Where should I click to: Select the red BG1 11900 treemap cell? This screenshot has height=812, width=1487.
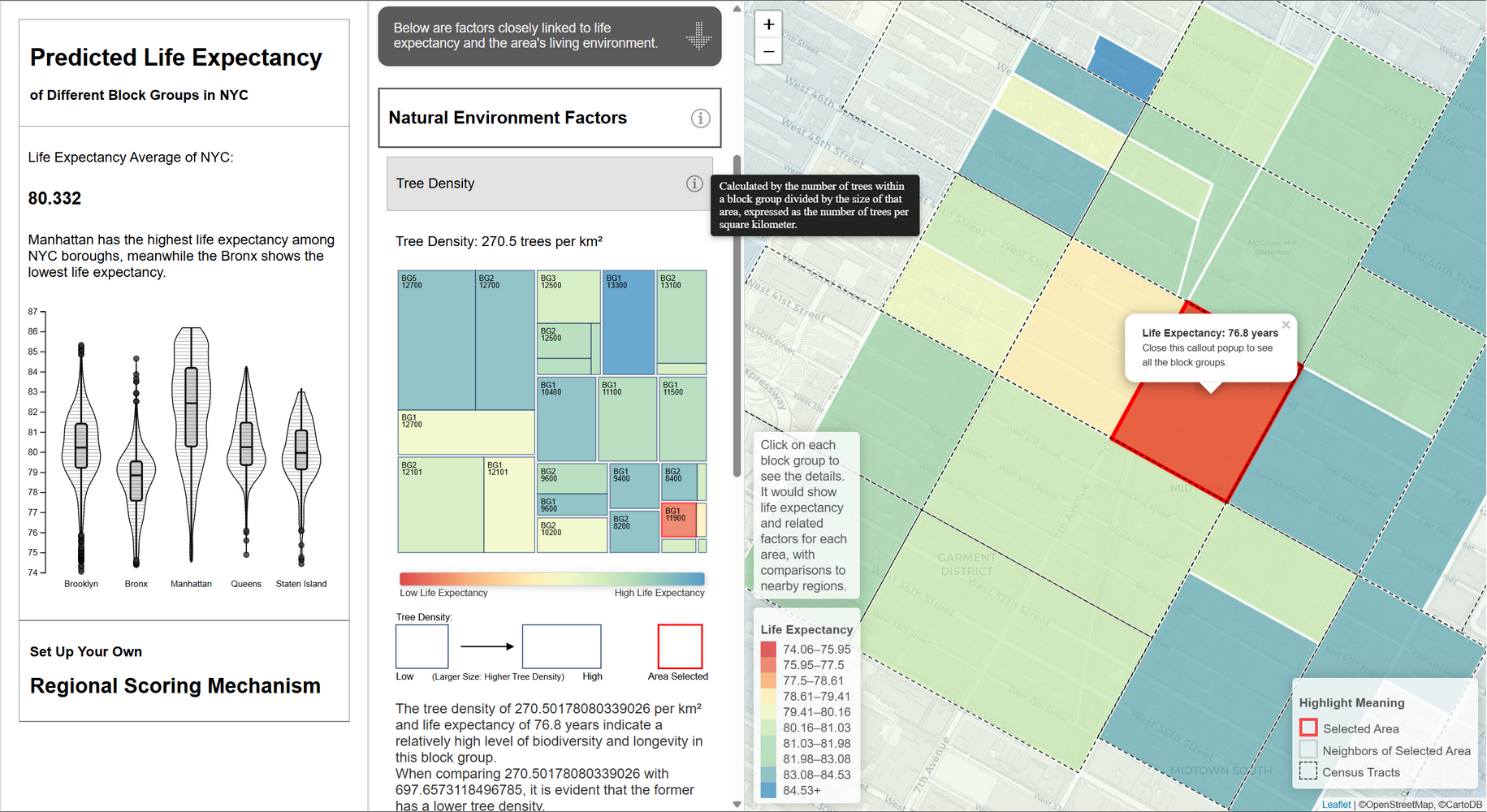coord(679,520)
